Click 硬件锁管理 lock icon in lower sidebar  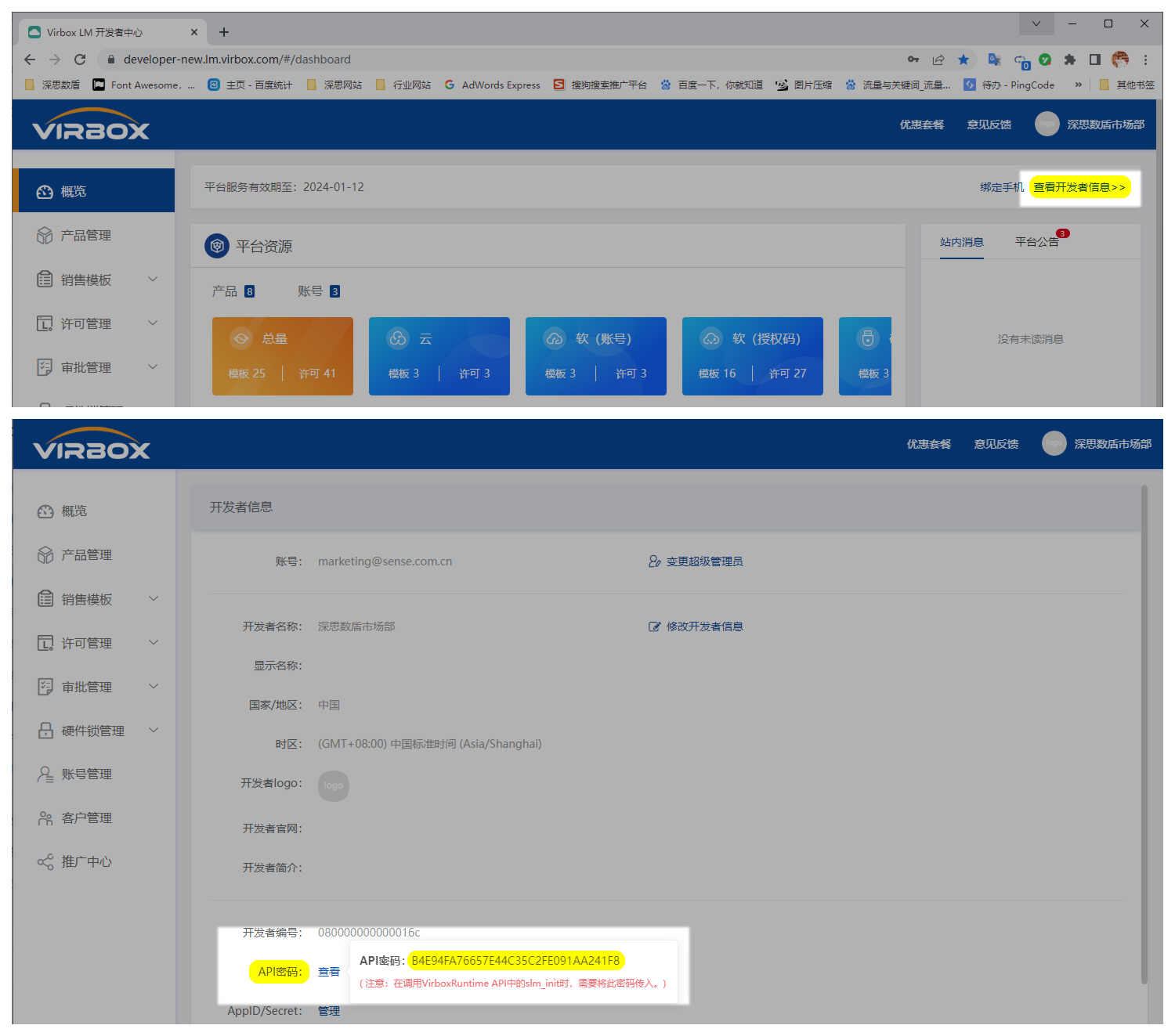tap(45, 731)
